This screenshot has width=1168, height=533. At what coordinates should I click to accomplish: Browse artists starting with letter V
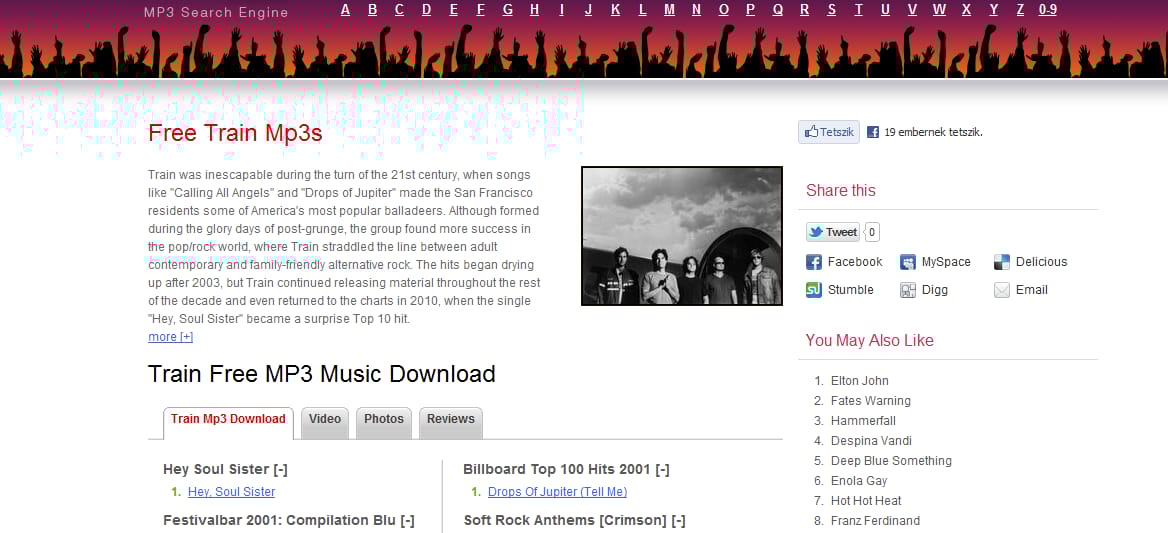click(x=912, y=10)
